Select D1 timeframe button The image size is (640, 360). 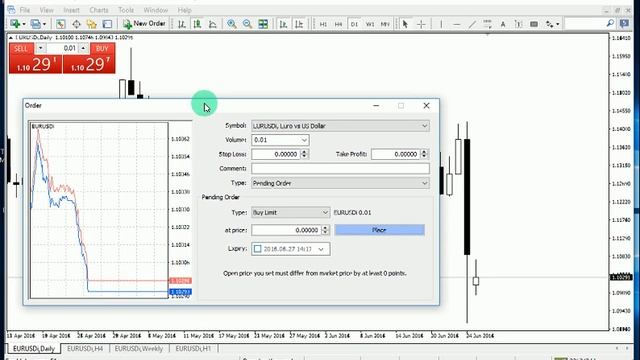point(354,24)
